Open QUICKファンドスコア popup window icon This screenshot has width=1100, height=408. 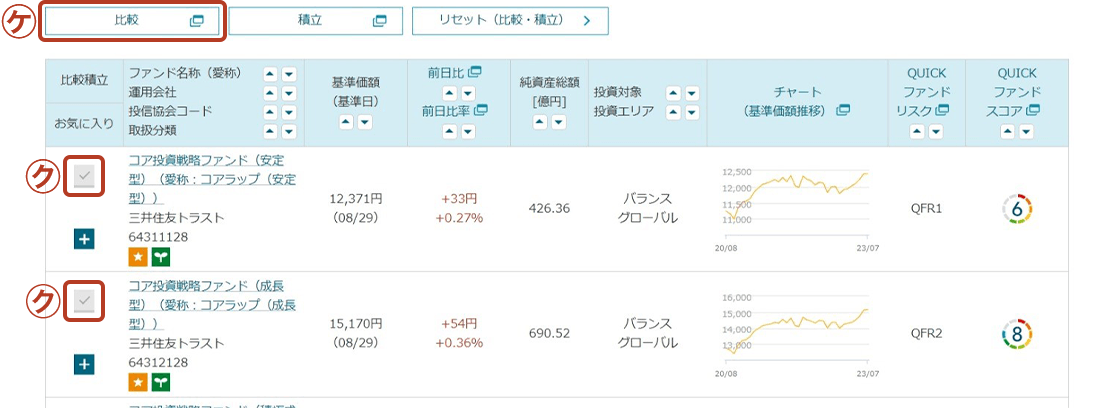1033,110
